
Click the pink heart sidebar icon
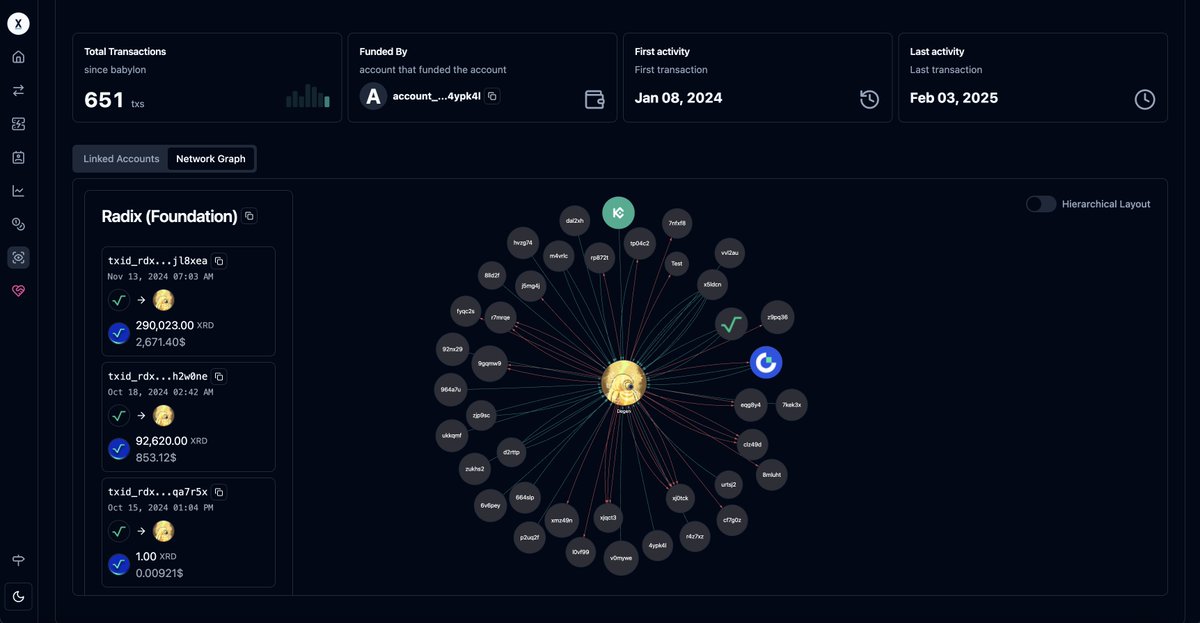click(18, 290)
